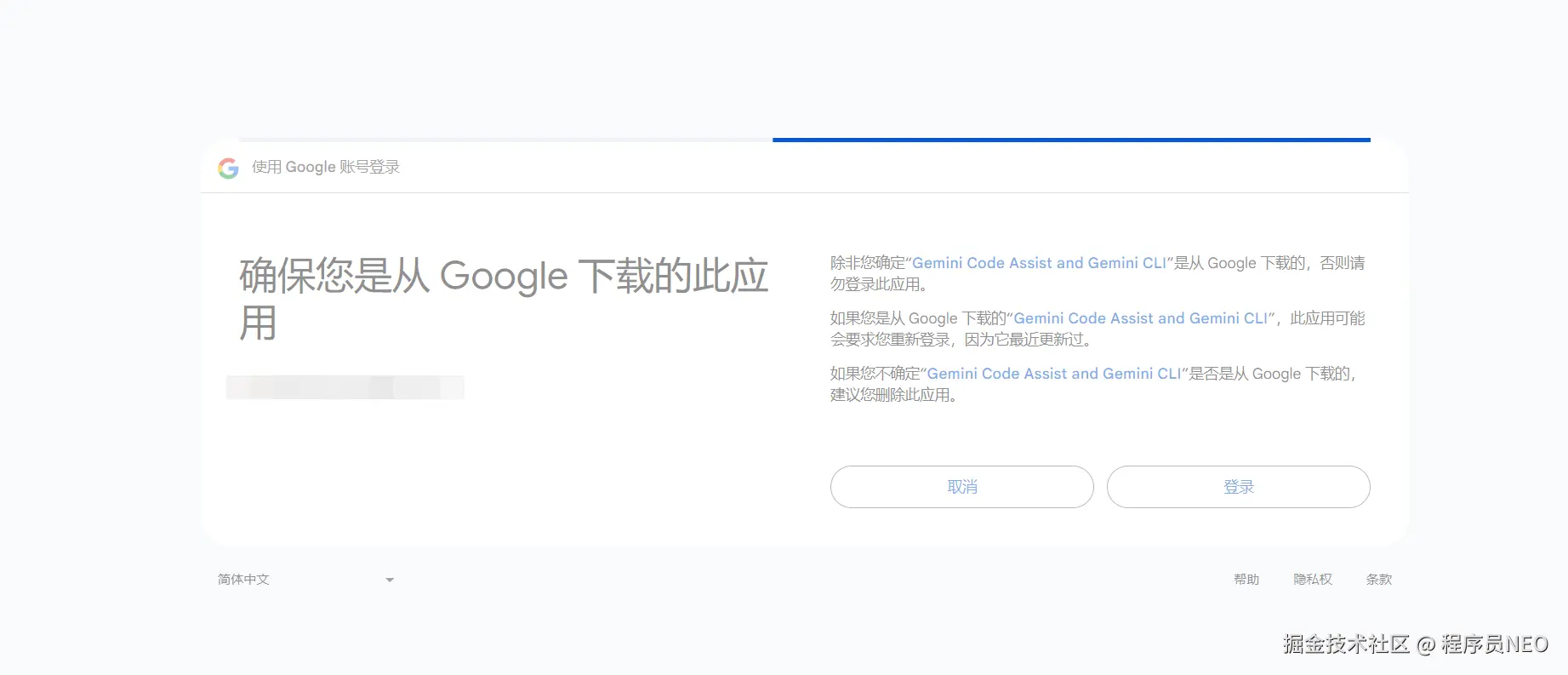Open the 简体中文 language dropdown

click(306, 580)
